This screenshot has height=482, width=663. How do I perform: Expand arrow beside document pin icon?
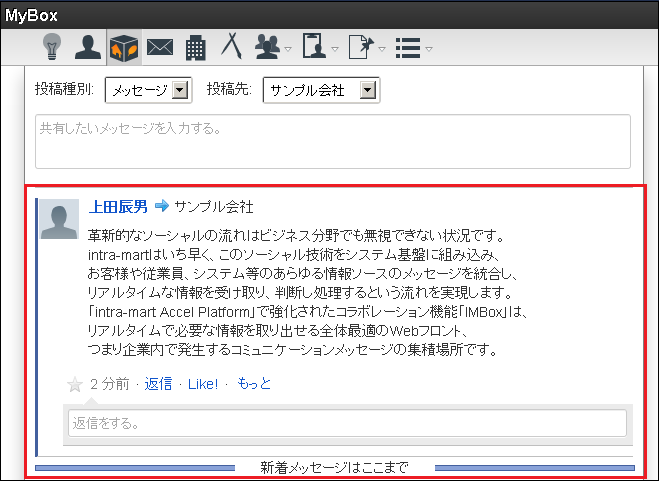[382, 49]
